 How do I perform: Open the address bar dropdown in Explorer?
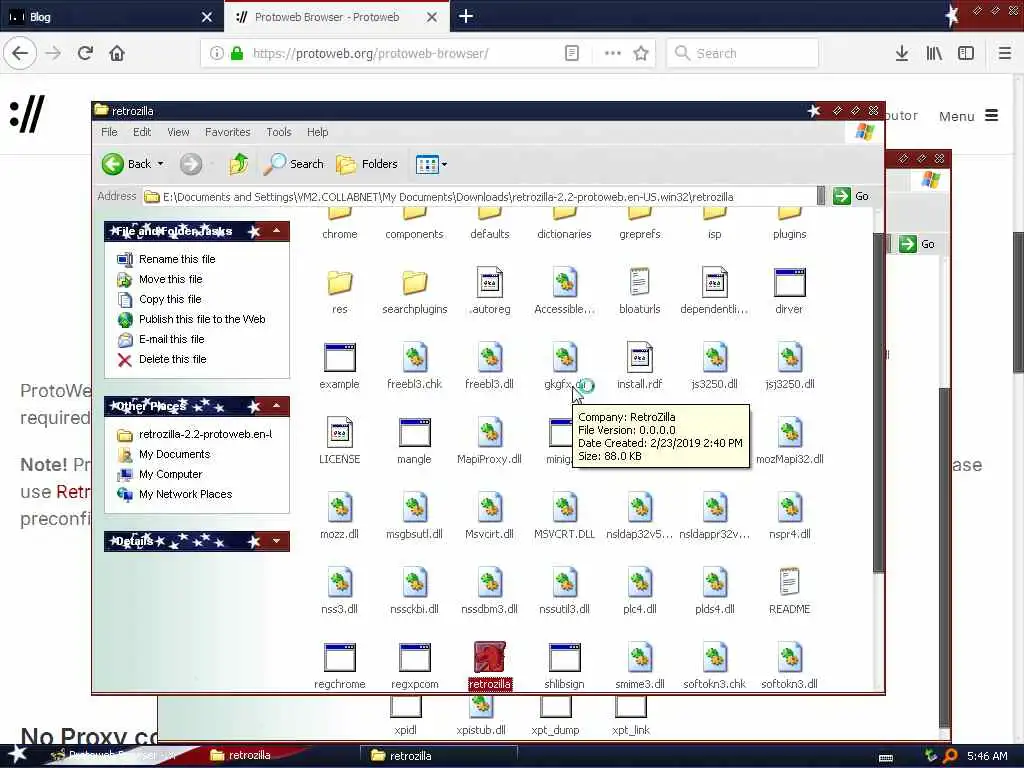point(821,196)
